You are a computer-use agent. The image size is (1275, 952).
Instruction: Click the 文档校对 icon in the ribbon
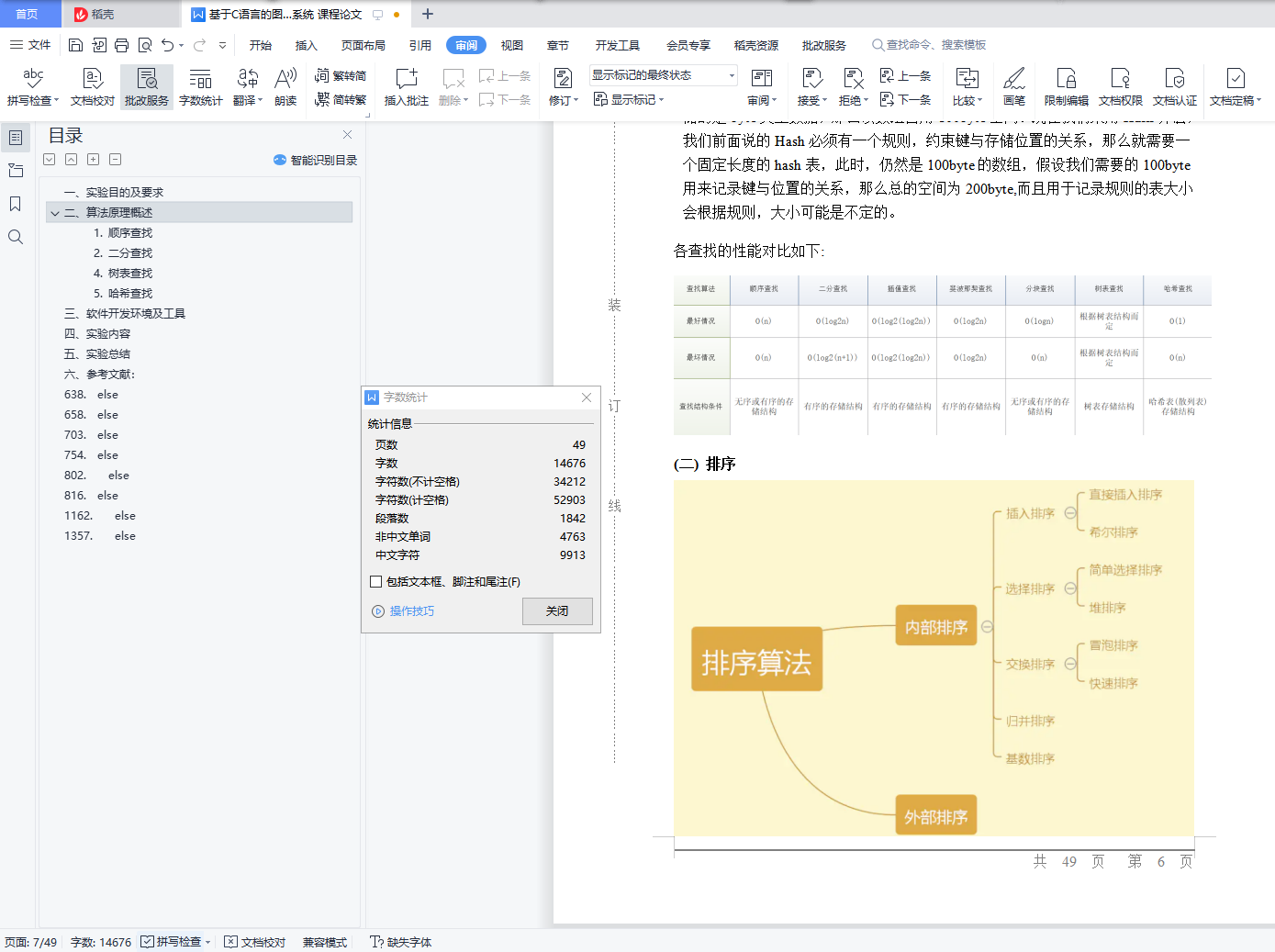(x=92, y=87)
